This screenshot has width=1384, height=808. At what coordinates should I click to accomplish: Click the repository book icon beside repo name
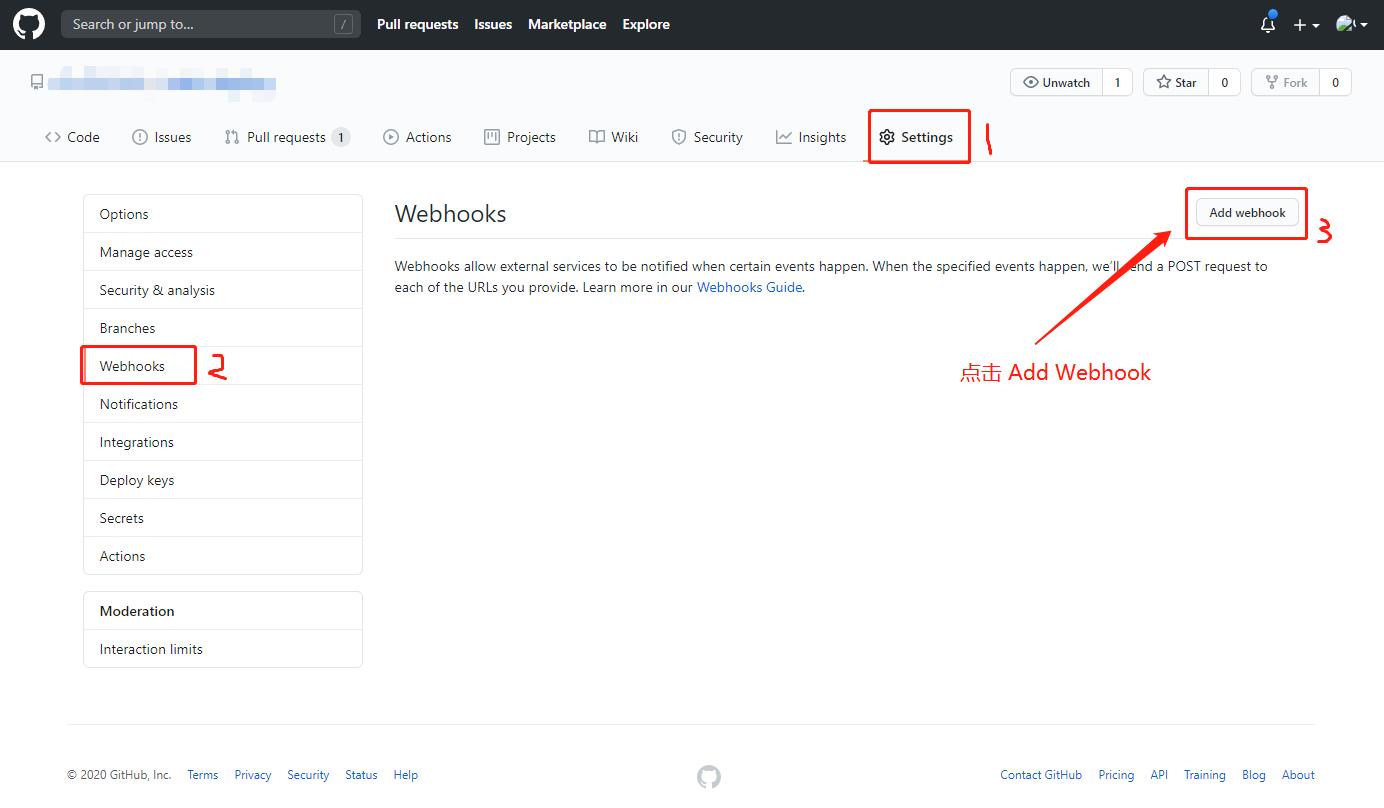pyautogui.click(x=37, y=82)
